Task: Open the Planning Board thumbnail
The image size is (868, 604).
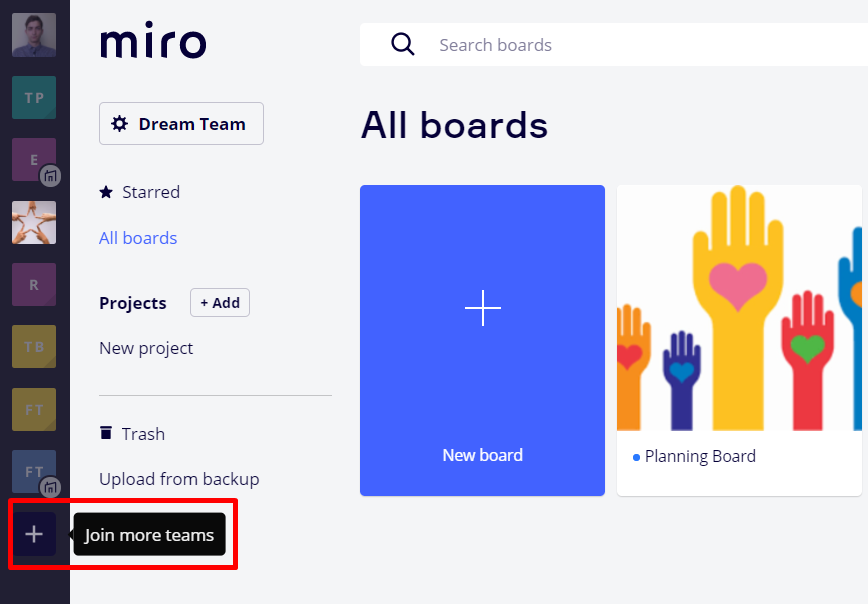Action: click(x=739, y=310)
